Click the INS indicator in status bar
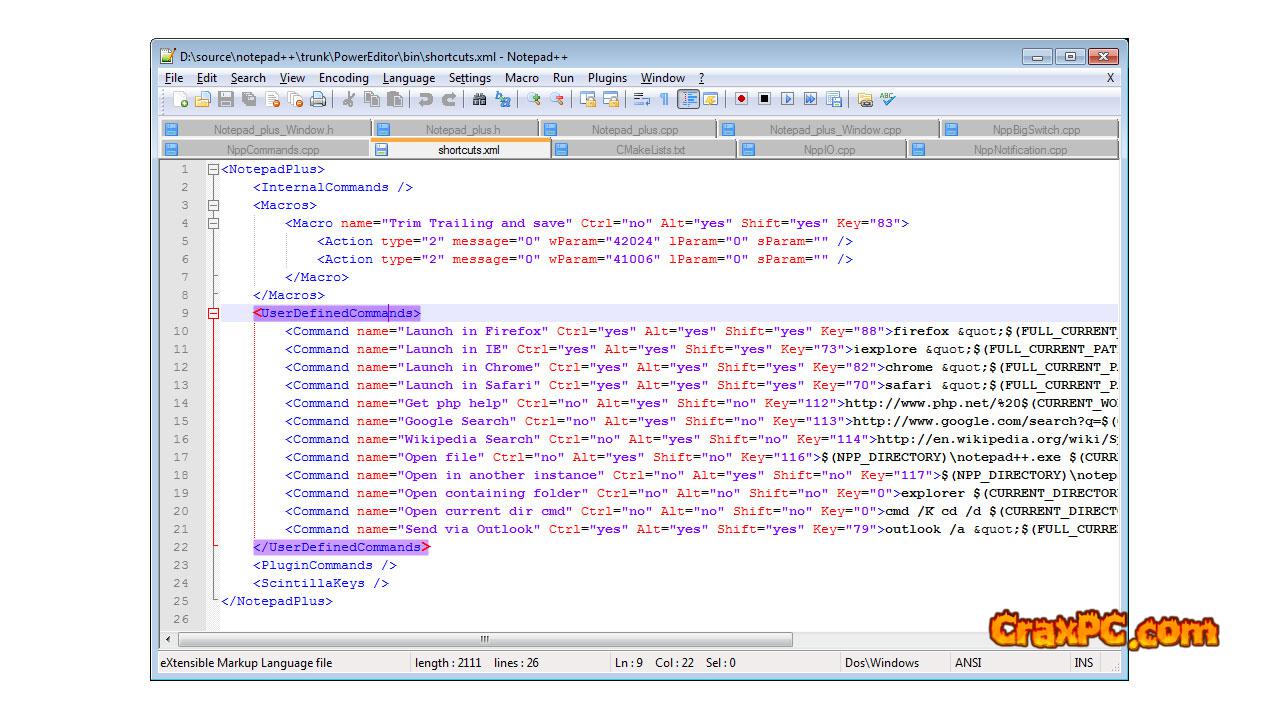This screenshot has width=1280, height=720. pyautogui.click(x=1084, y=662)
